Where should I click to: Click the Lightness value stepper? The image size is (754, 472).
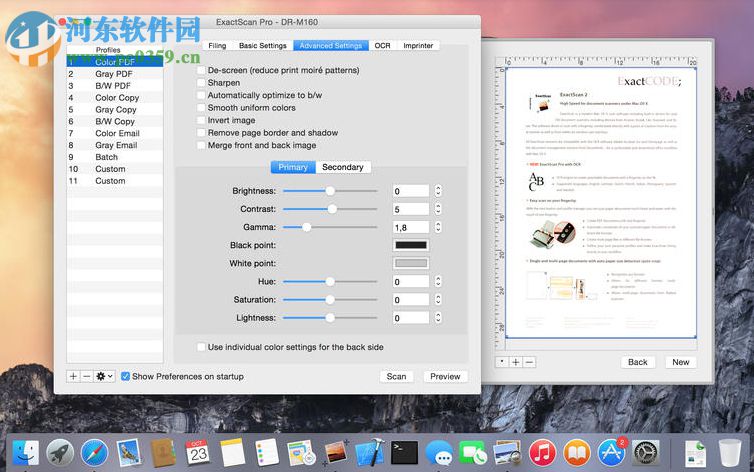[438, 318]
